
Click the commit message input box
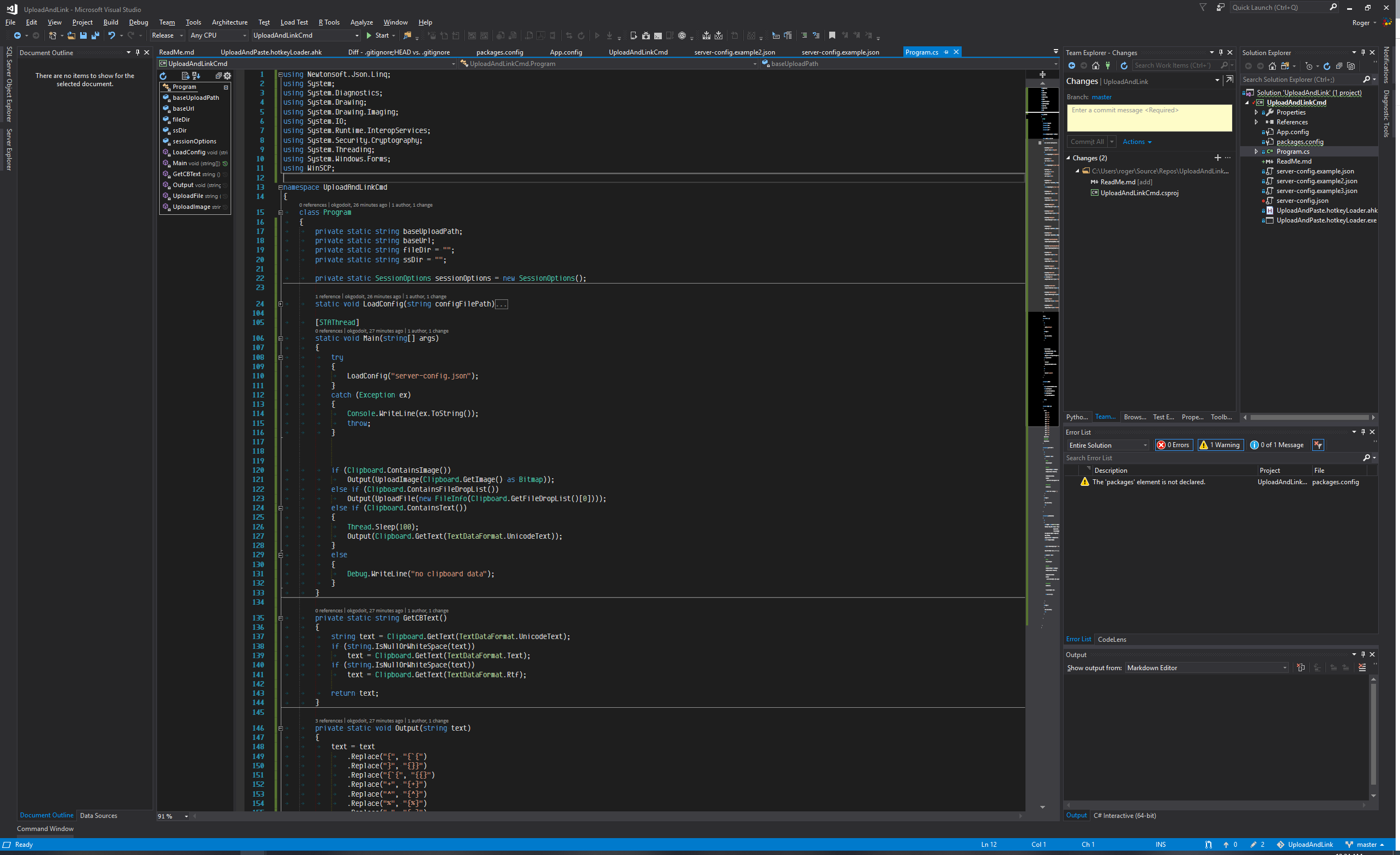coord(1149,118)
